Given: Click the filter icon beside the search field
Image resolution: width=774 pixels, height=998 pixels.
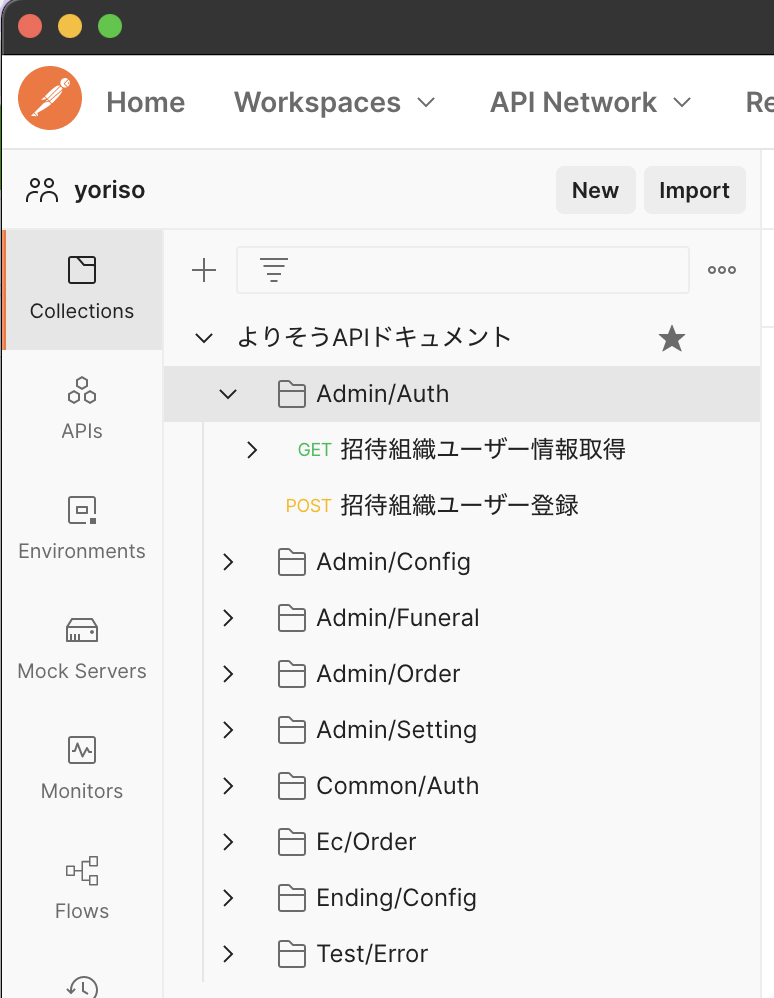Looking at the screenshot, I should [272, 269].
